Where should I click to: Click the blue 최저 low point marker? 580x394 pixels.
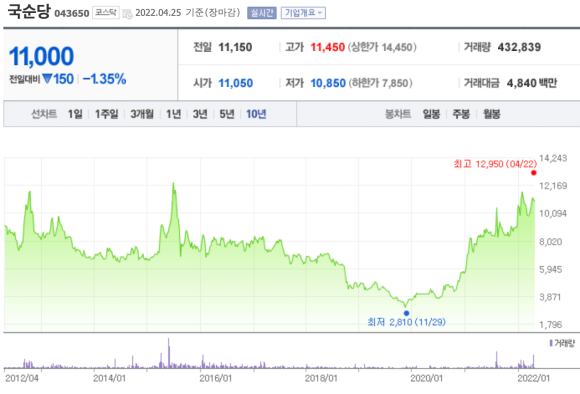pos(406,313)
